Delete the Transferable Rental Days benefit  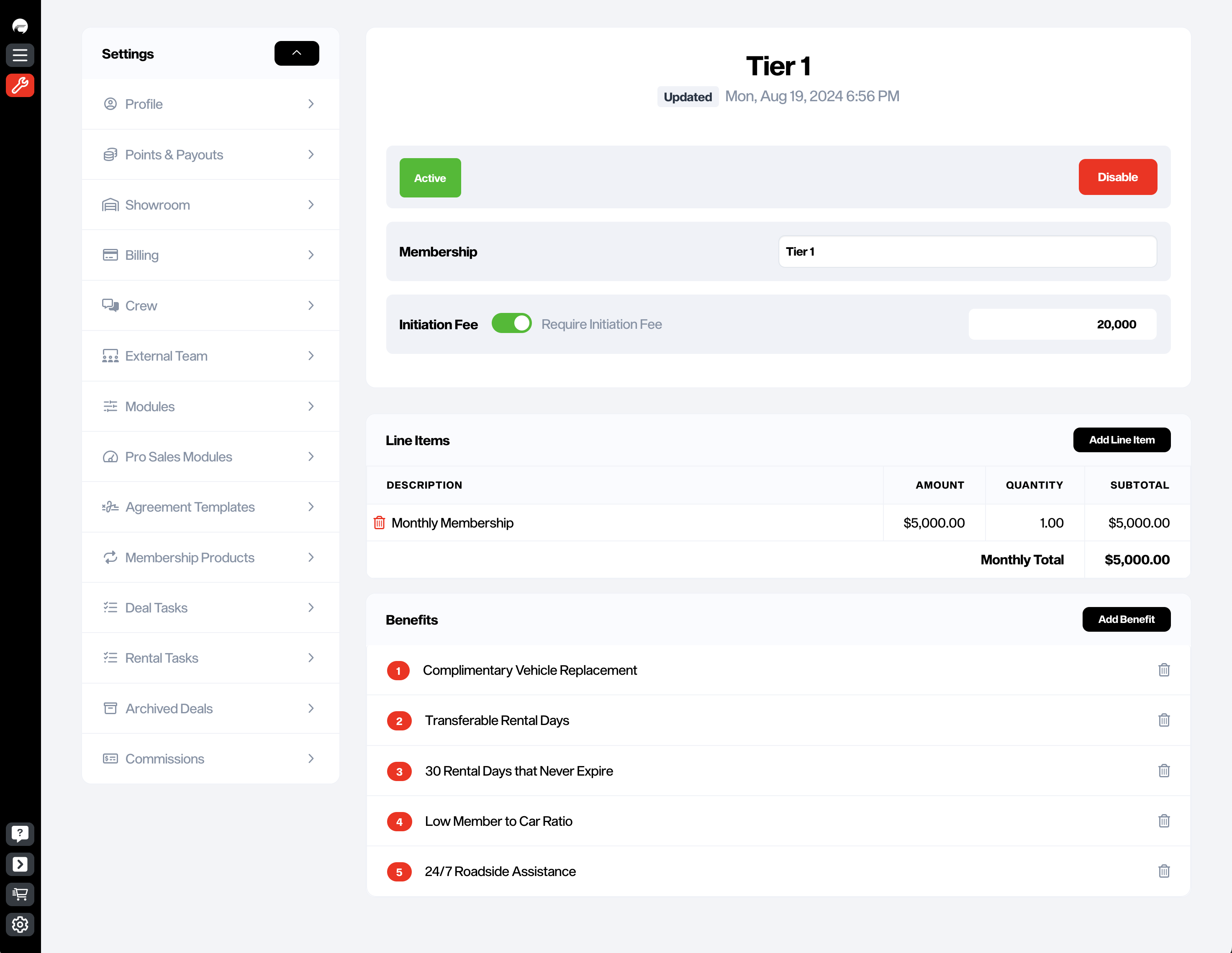(1163, 720)
